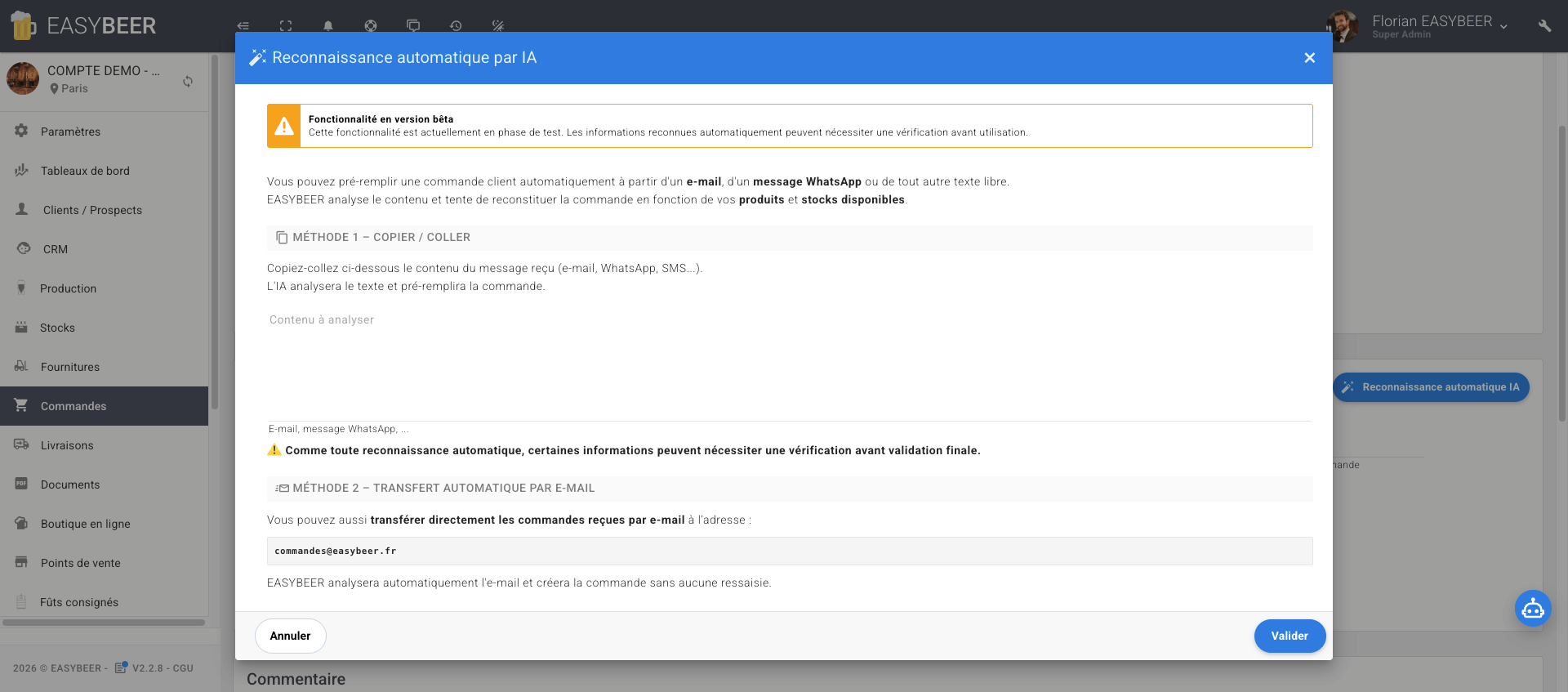Screen dimensions: 1568x692
Task: Close the AI recognition dialog
Action: [x=1309, y=58]
